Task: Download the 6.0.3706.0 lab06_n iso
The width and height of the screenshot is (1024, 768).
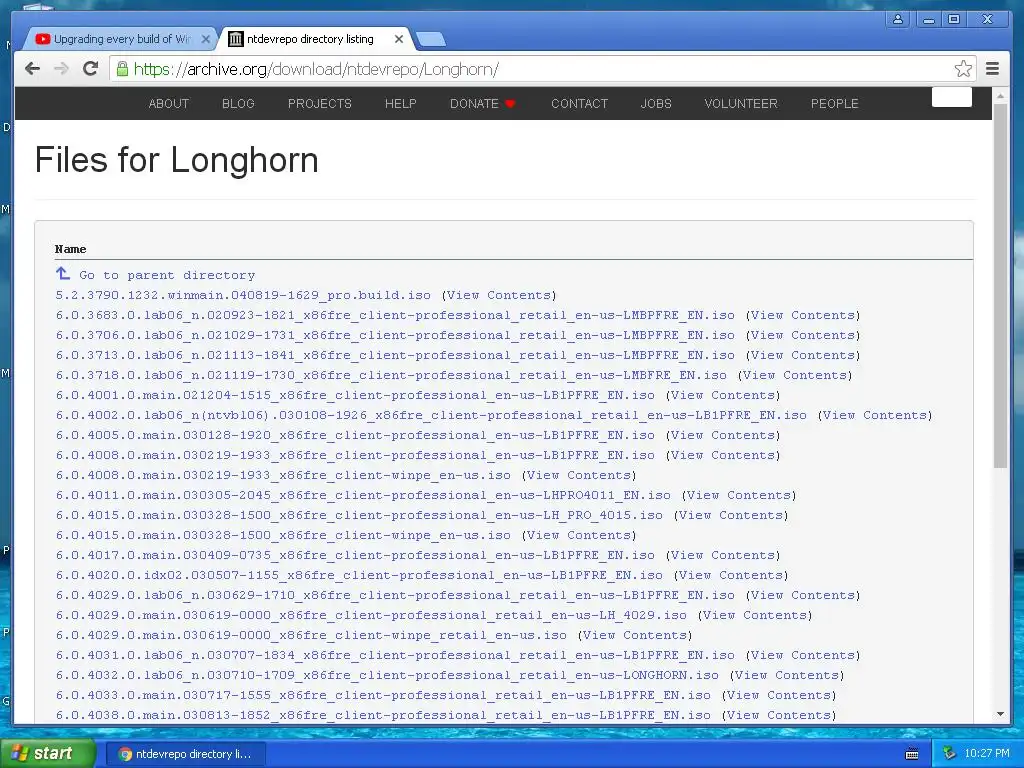Action: 395,335
